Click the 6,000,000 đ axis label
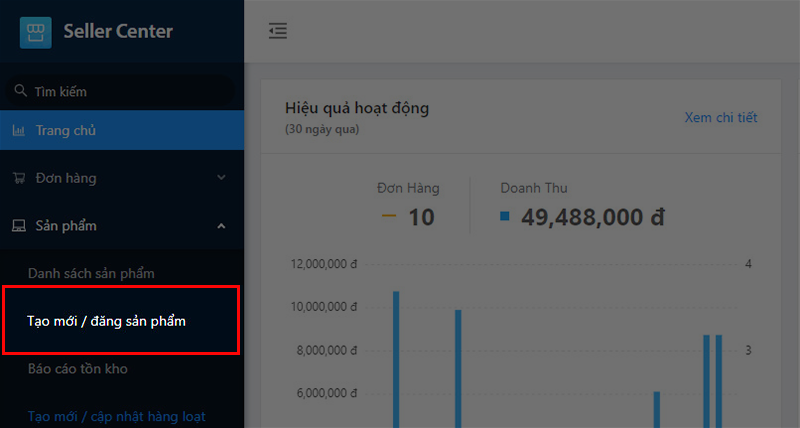 click(x=327, y=393)
